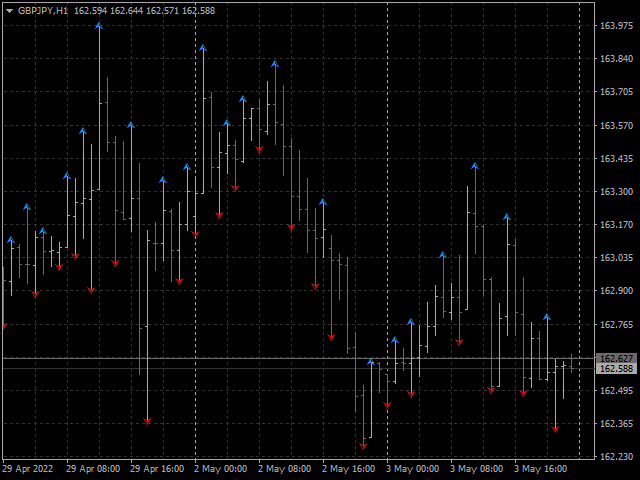Open the chart dropdown triangle beside GBPJPY,H1
The image size is (640, 480).
(x=9, y=10)
